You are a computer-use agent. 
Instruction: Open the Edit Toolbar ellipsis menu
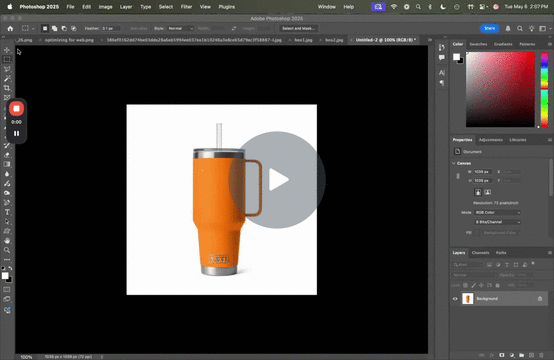coord(7,260)
